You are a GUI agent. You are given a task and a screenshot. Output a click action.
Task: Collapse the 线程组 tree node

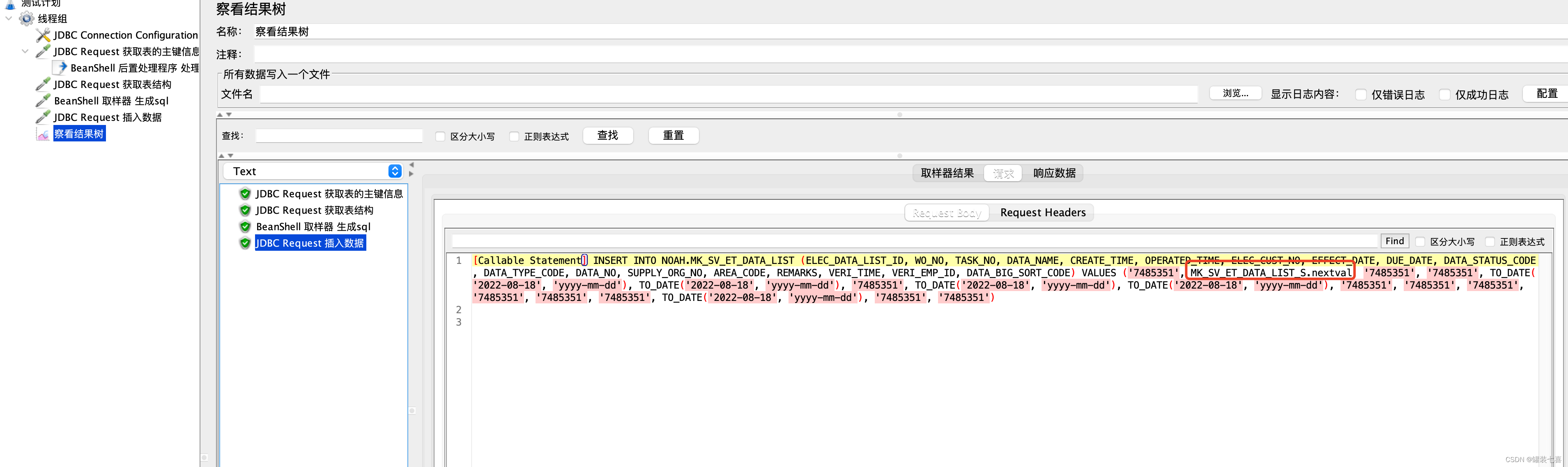(x=9, y=18)
